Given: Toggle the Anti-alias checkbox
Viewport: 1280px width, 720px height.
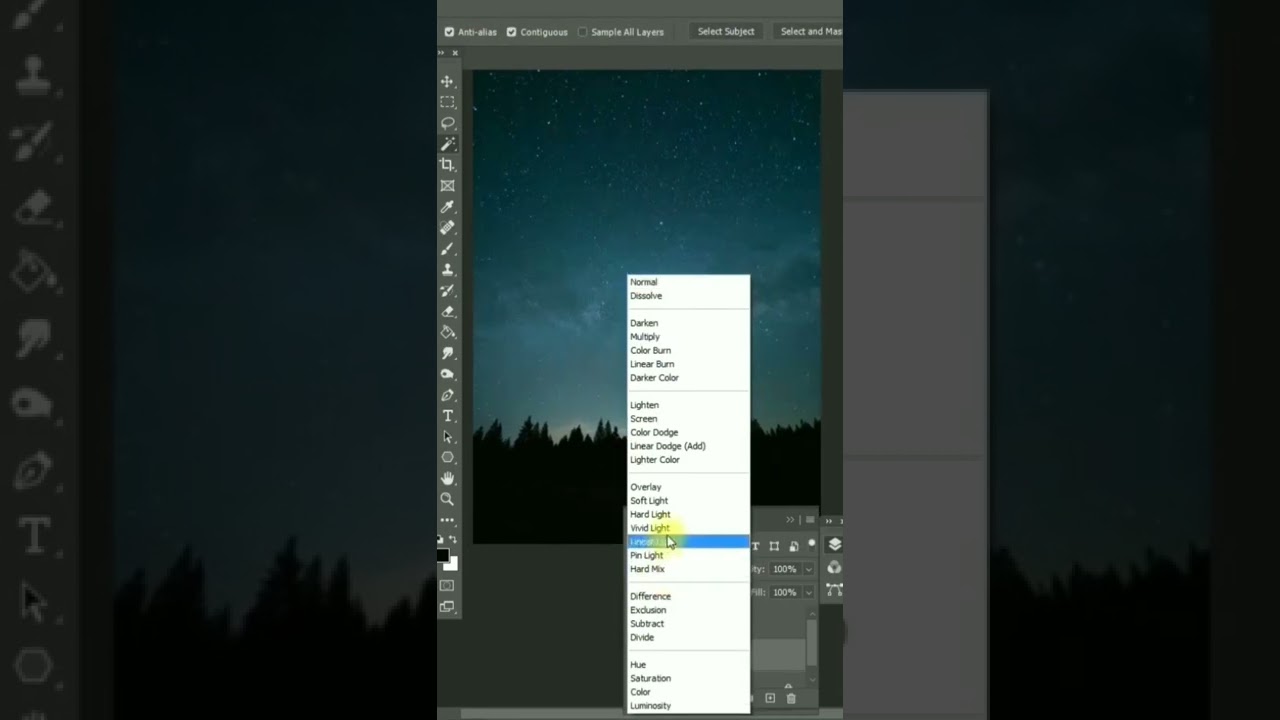Looking at the screenshot, I should tap(449, 32).
